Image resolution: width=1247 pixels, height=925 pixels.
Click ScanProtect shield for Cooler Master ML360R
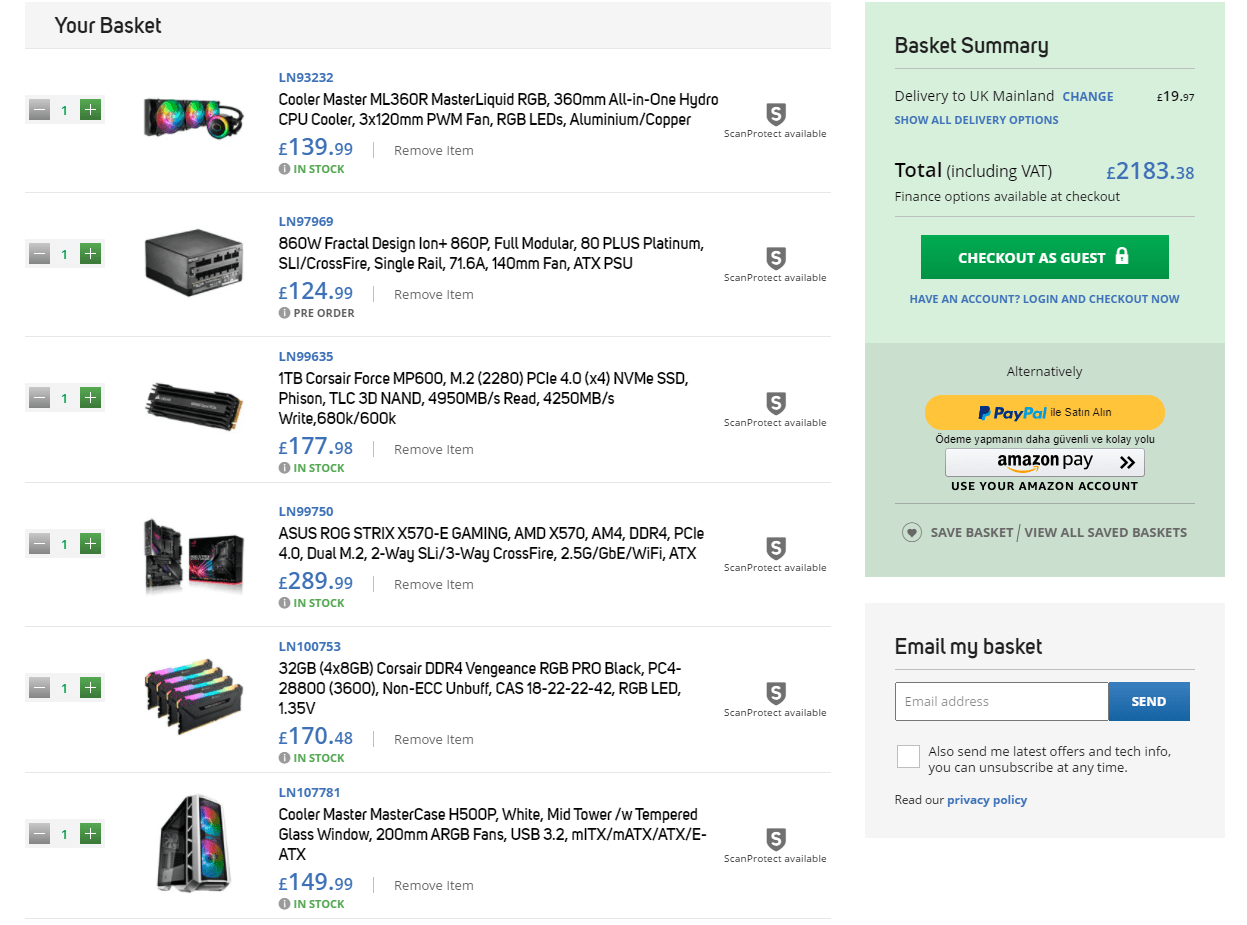click(x=775, y=113)
